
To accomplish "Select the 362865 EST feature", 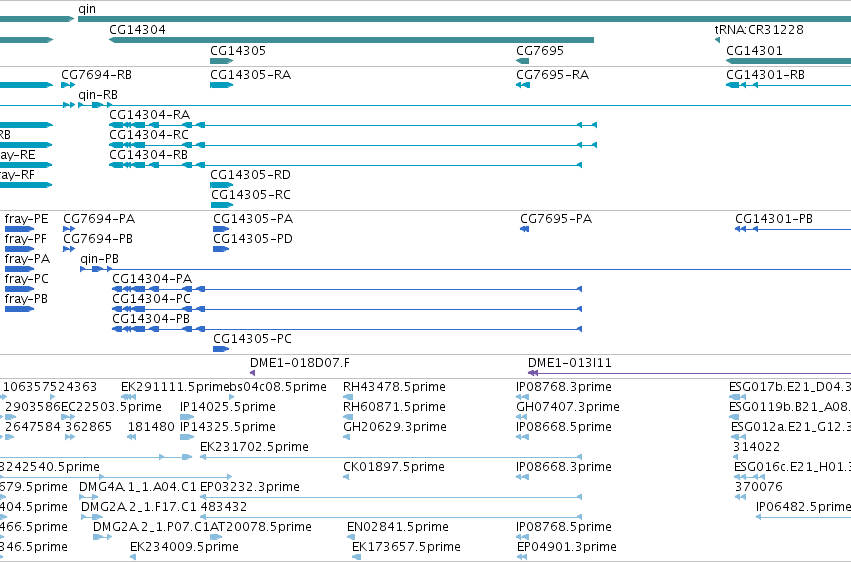I will tap(70, 437).
